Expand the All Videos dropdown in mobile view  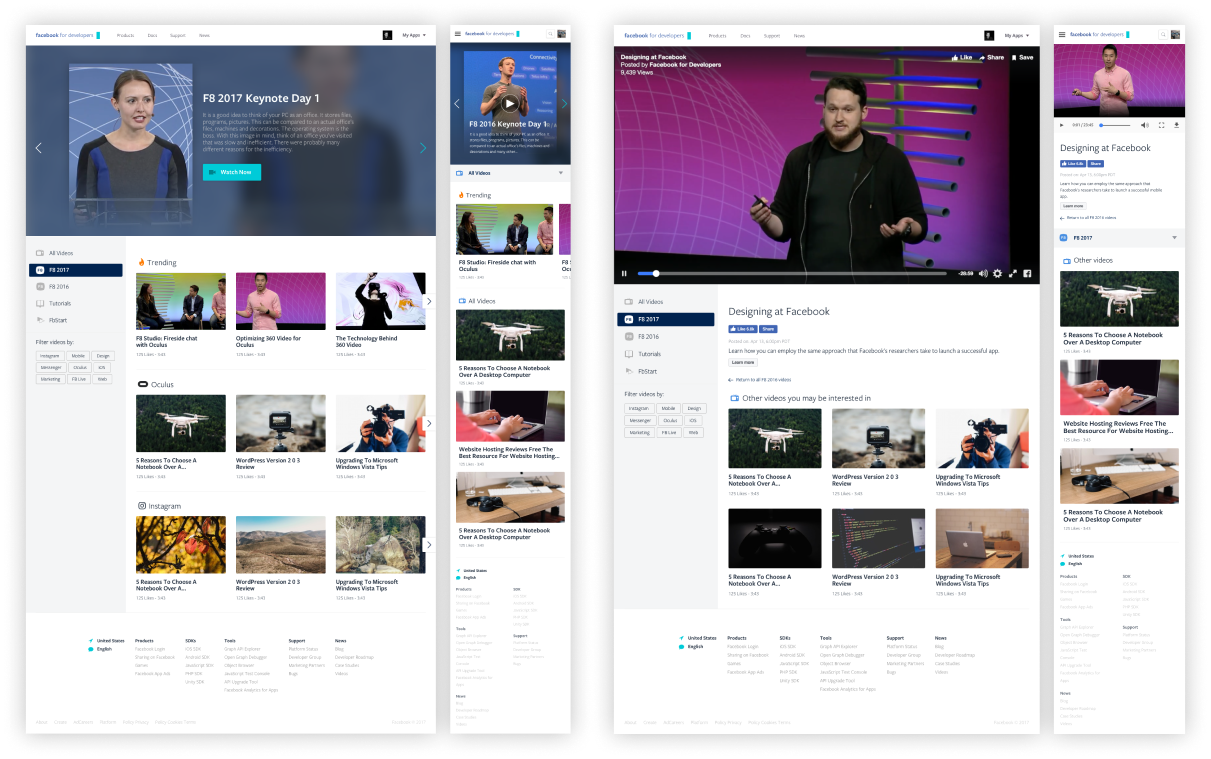(x=560, y=173)
